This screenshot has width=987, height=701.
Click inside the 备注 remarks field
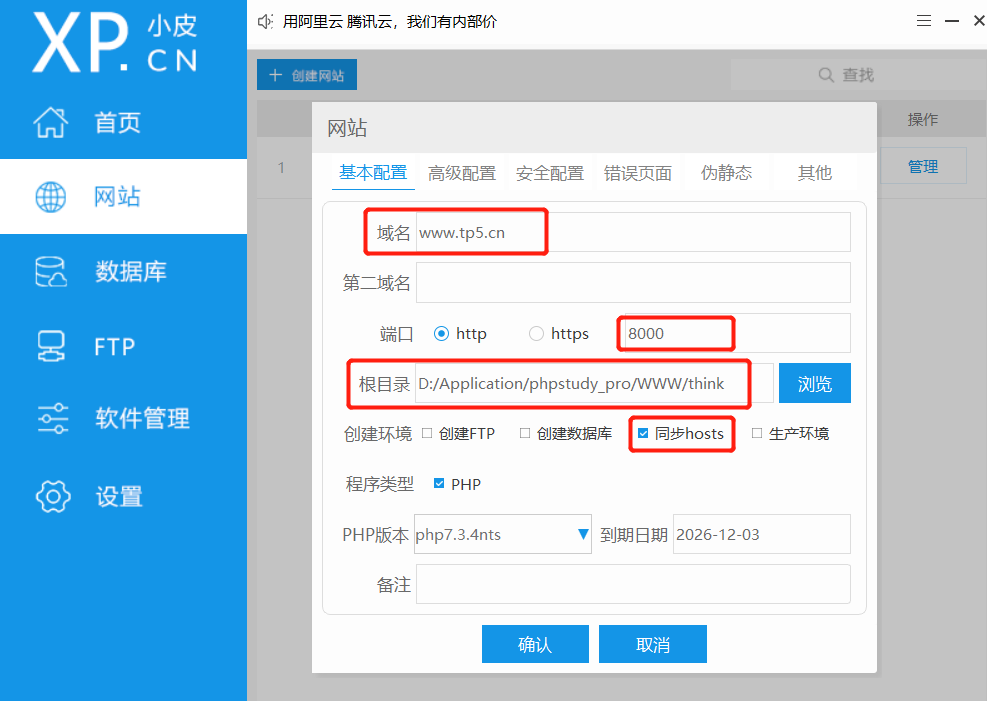click(x=632, y=584)
